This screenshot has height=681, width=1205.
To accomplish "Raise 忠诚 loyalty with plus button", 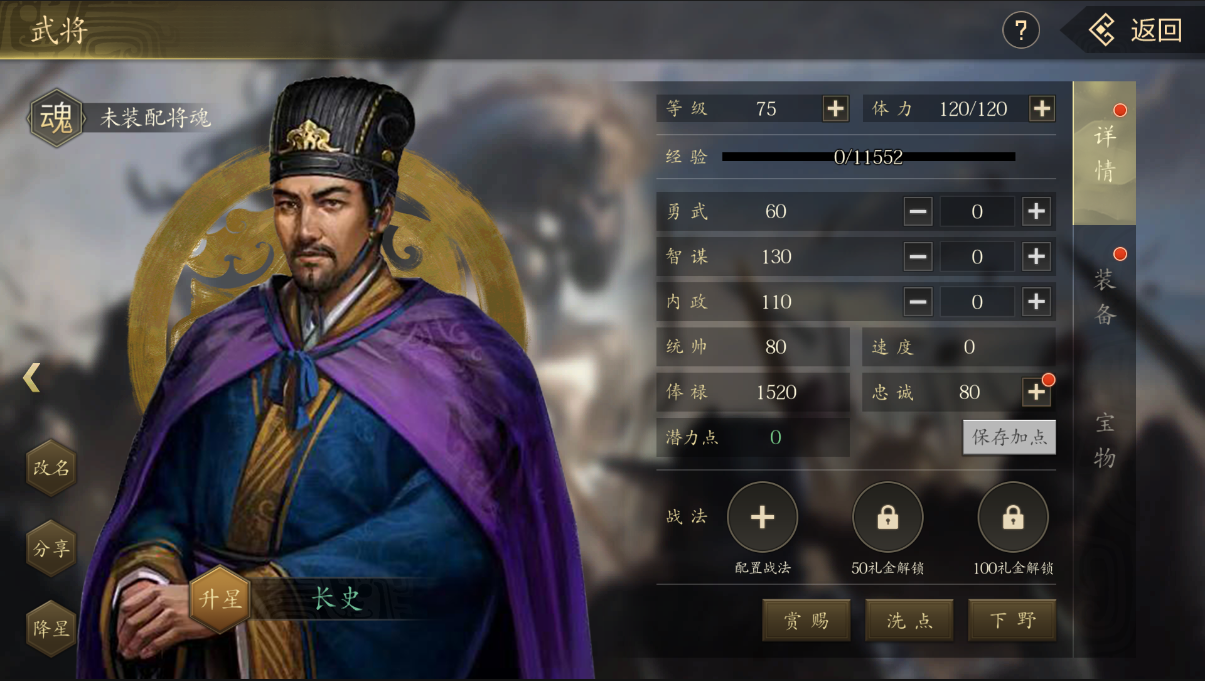I will pyautogui.click(x=1036, y=392).
